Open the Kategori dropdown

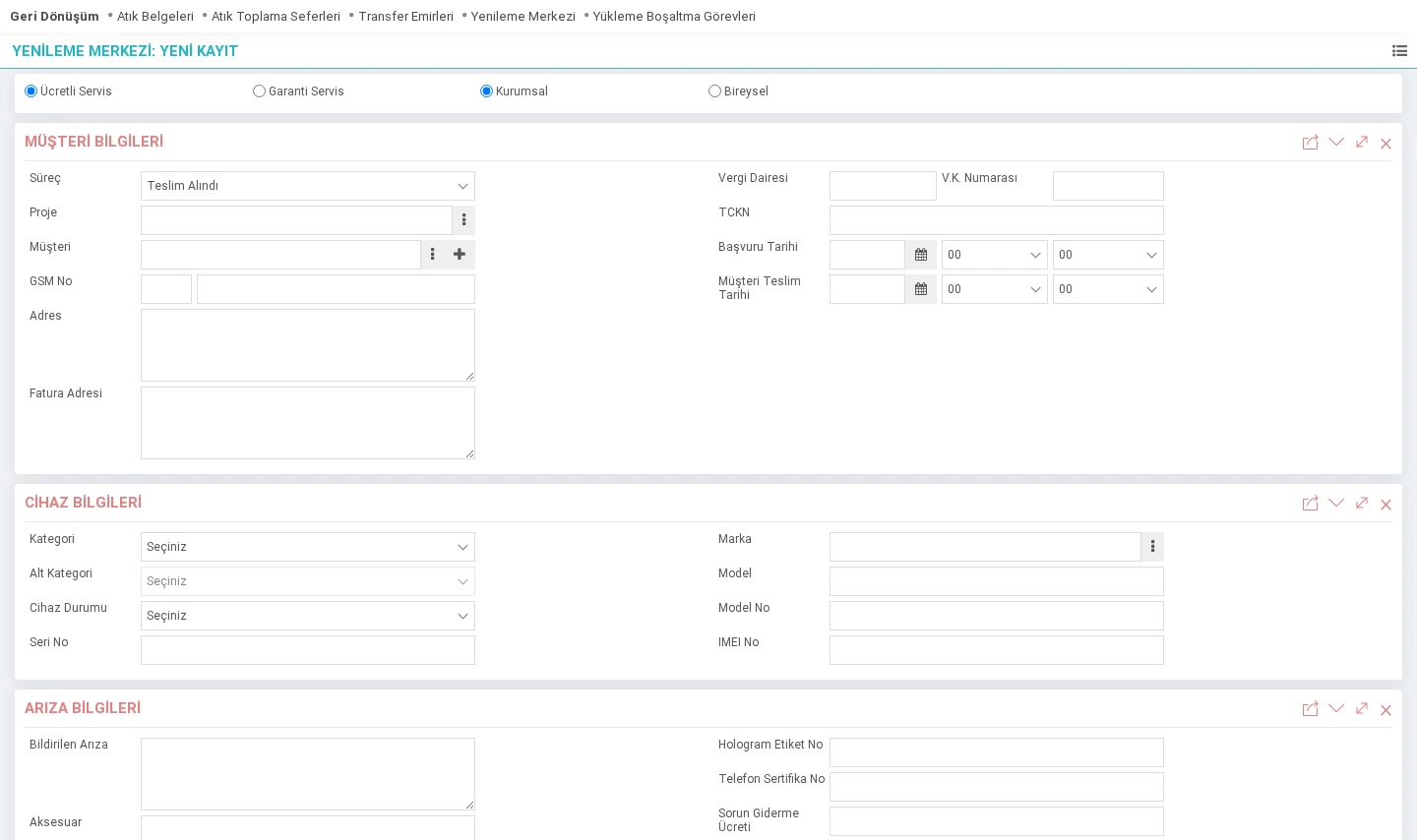[x=308, y=547]
